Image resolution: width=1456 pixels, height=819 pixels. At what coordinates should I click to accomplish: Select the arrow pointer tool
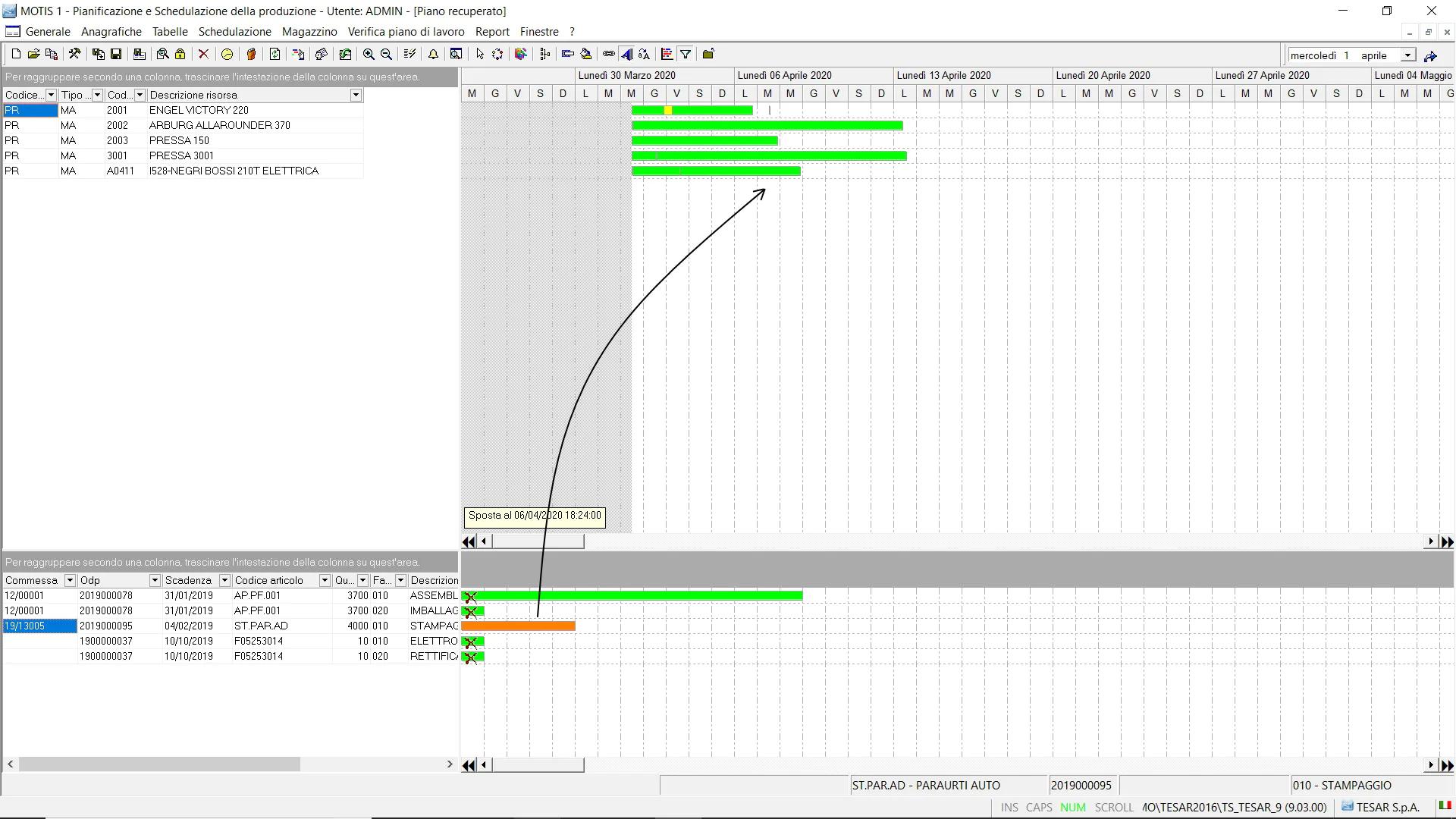[x=479, y=54]
